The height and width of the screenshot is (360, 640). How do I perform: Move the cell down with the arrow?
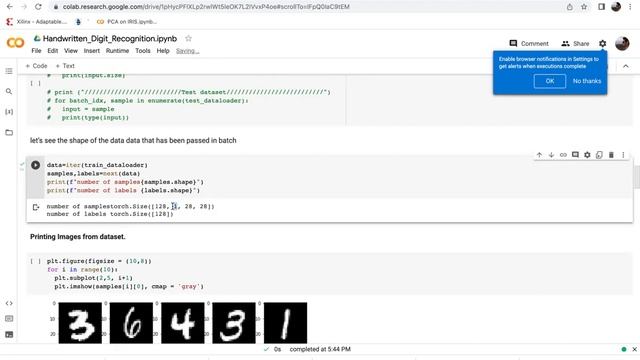tap(551, 155)
